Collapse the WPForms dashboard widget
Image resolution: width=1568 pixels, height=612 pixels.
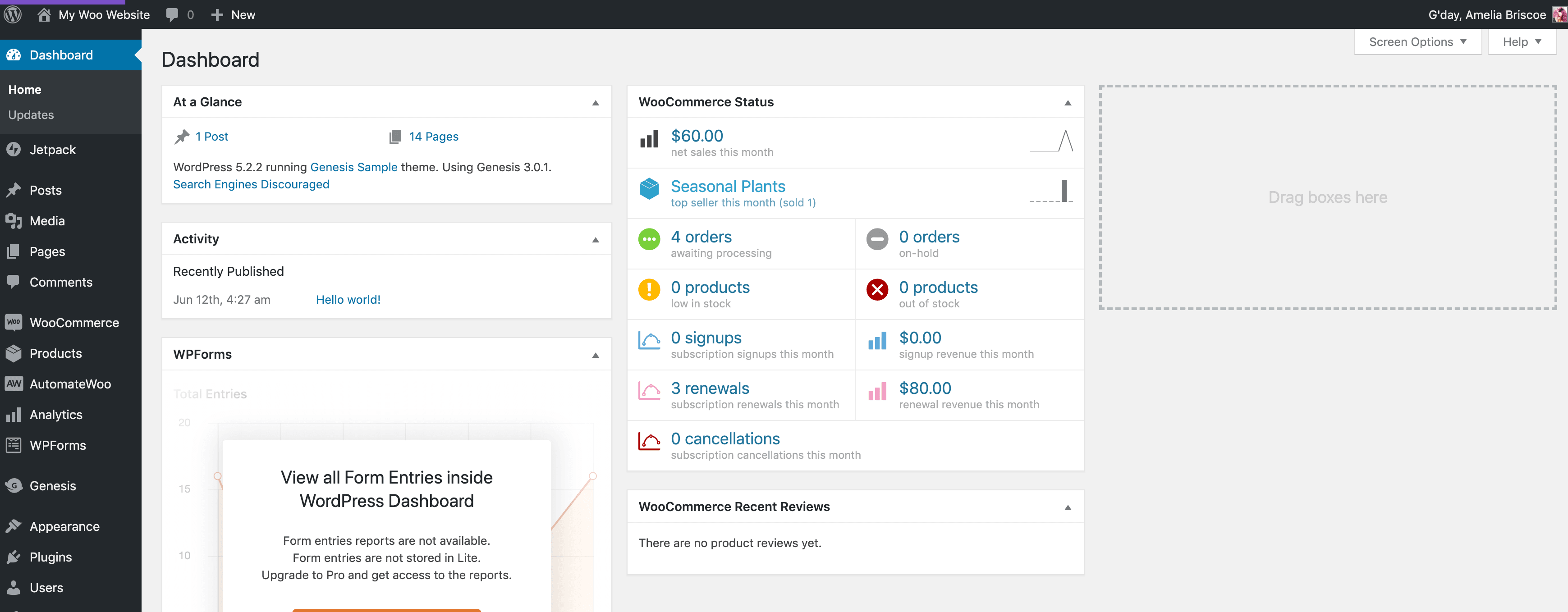tap(596, 354)
